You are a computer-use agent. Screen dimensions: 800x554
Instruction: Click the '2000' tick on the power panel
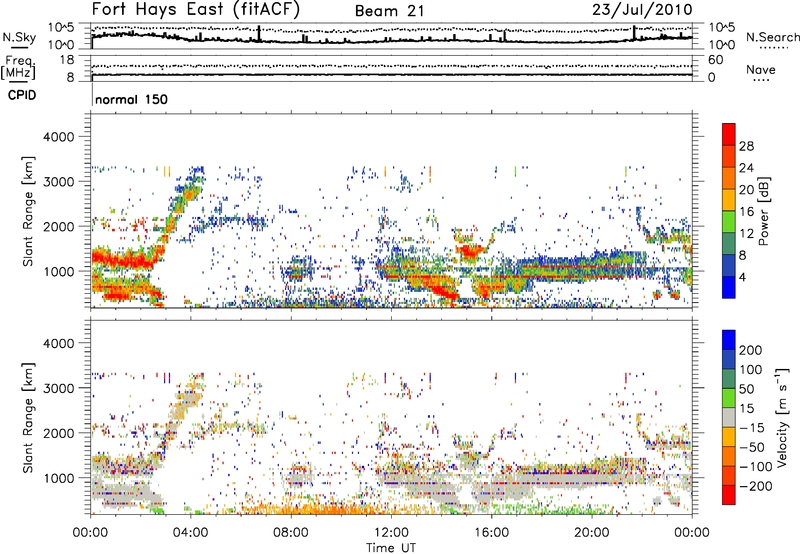[x=58, y=226]
